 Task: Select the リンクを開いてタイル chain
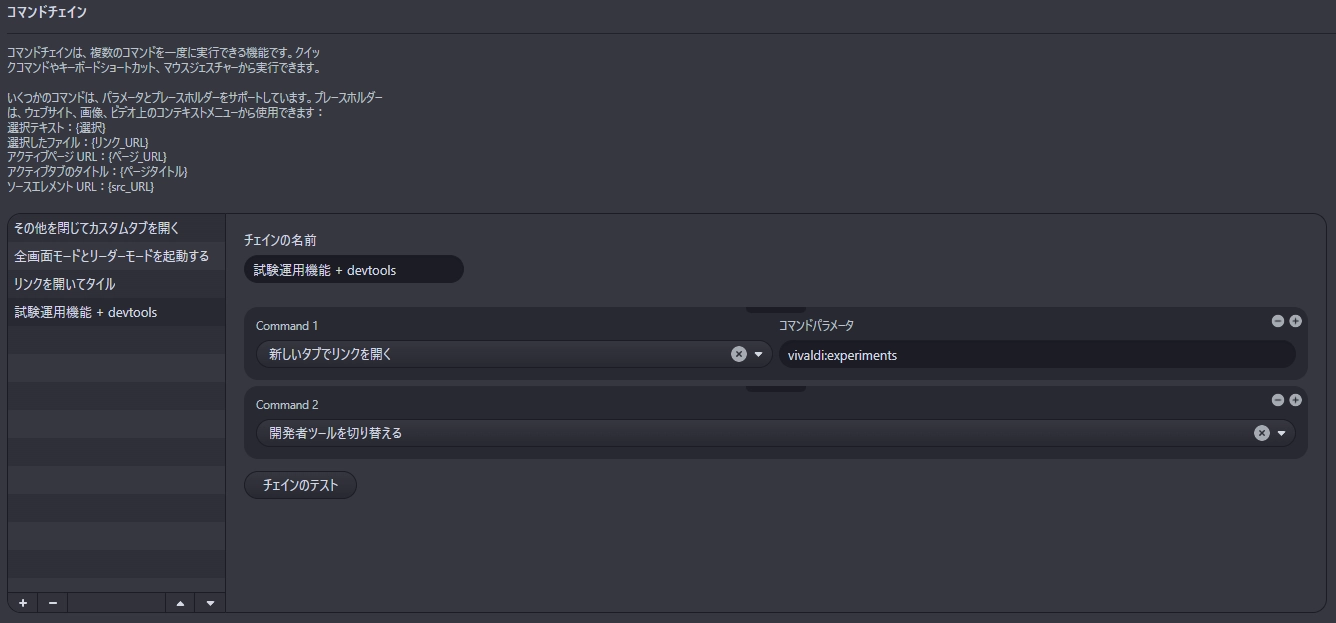coord(117,284)
